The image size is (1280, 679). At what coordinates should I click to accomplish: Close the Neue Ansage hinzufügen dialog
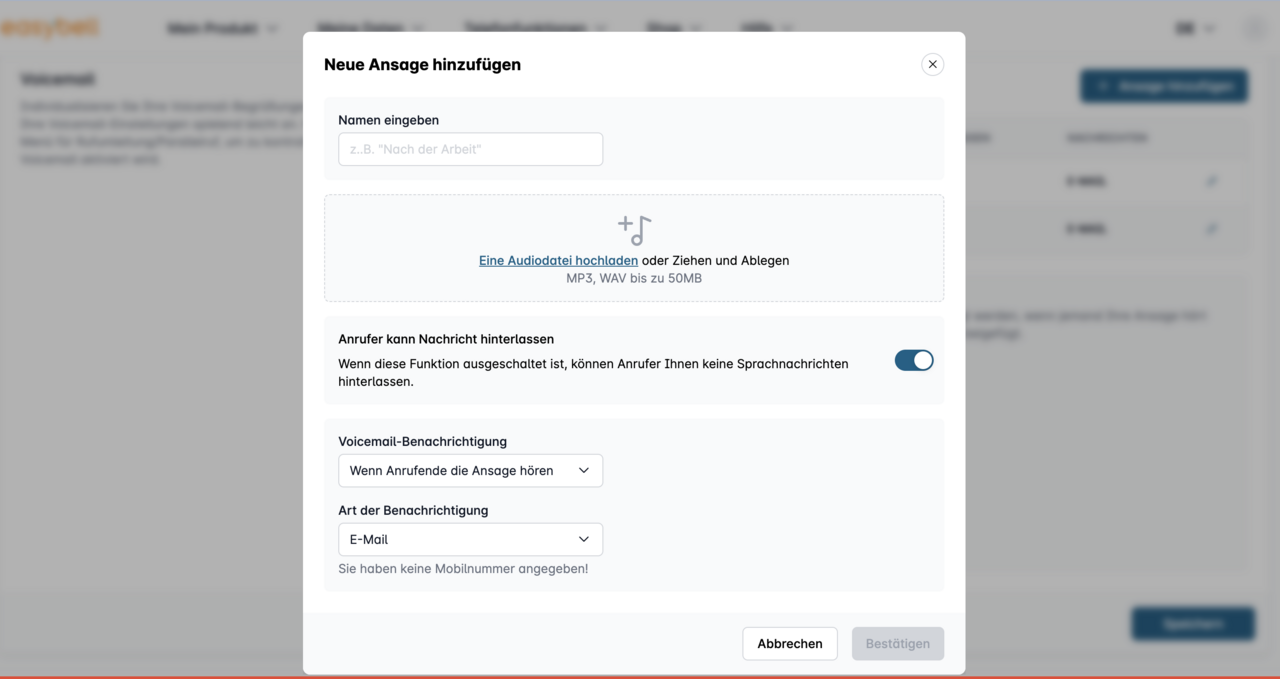[932, 64]
